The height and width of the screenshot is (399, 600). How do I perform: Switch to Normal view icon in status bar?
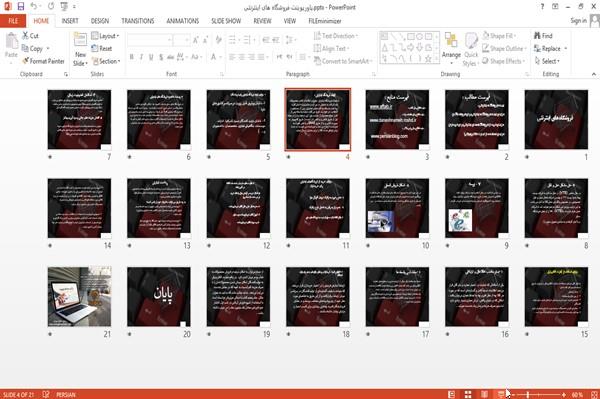pyautogui.click(x=452, y=394)
